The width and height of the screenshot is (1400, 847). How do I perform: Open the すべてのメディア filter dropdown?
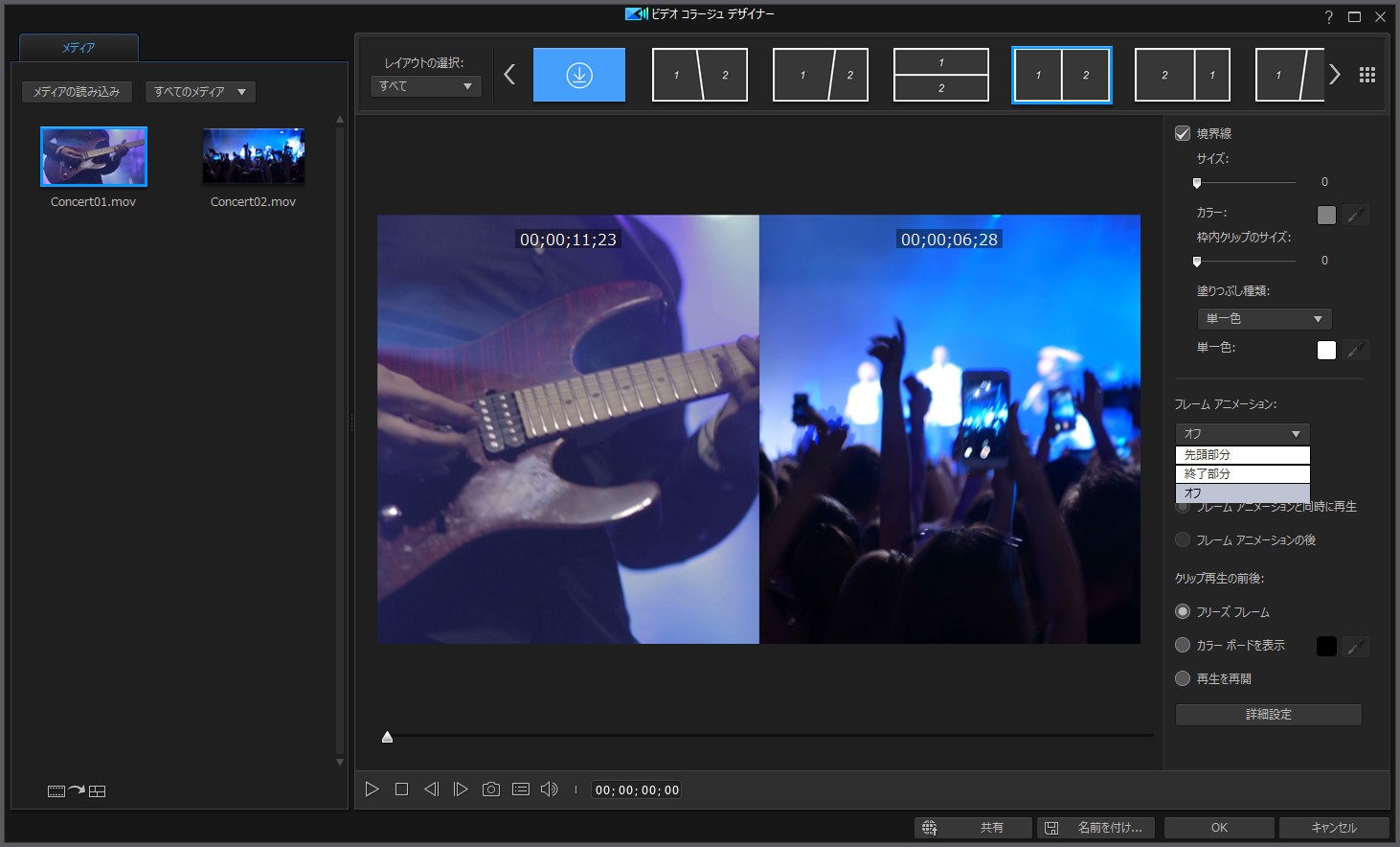(200, 92)
